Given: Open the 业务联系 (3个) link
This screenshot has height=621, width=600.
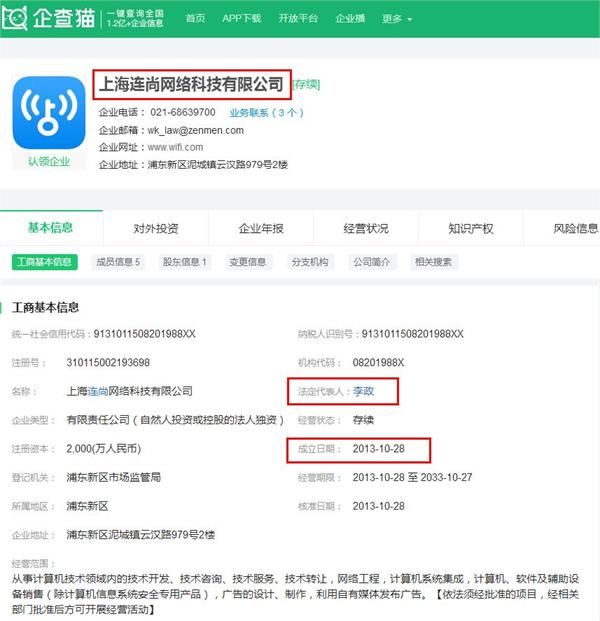Looking at the screenshot, I should click(x=267, y=113).
